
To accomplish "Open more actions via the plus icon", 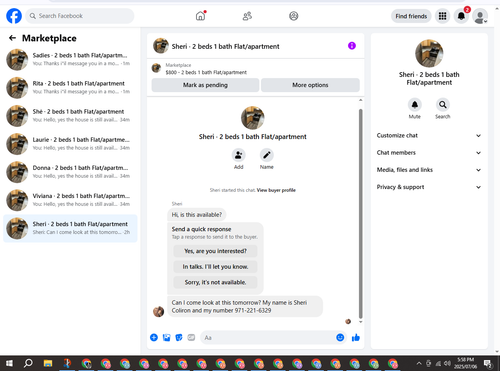I will (154, 337).
